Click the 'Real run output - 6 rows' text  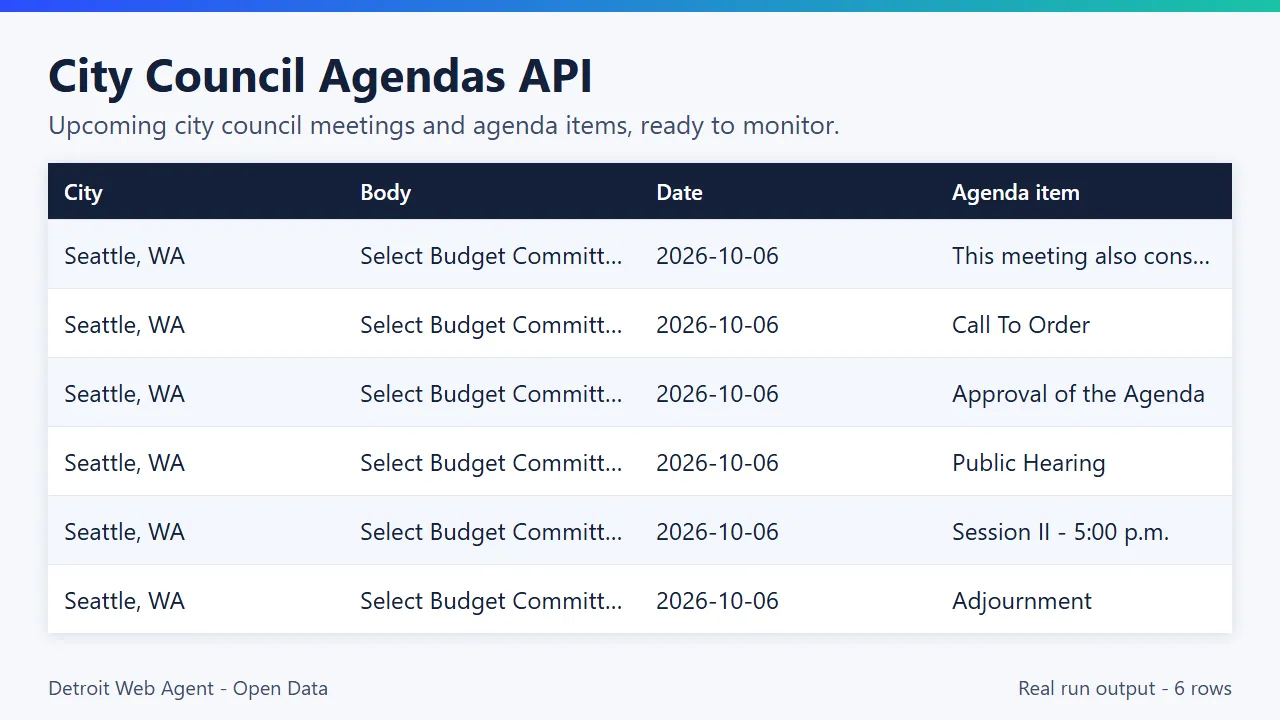(x=1125, y=688)
